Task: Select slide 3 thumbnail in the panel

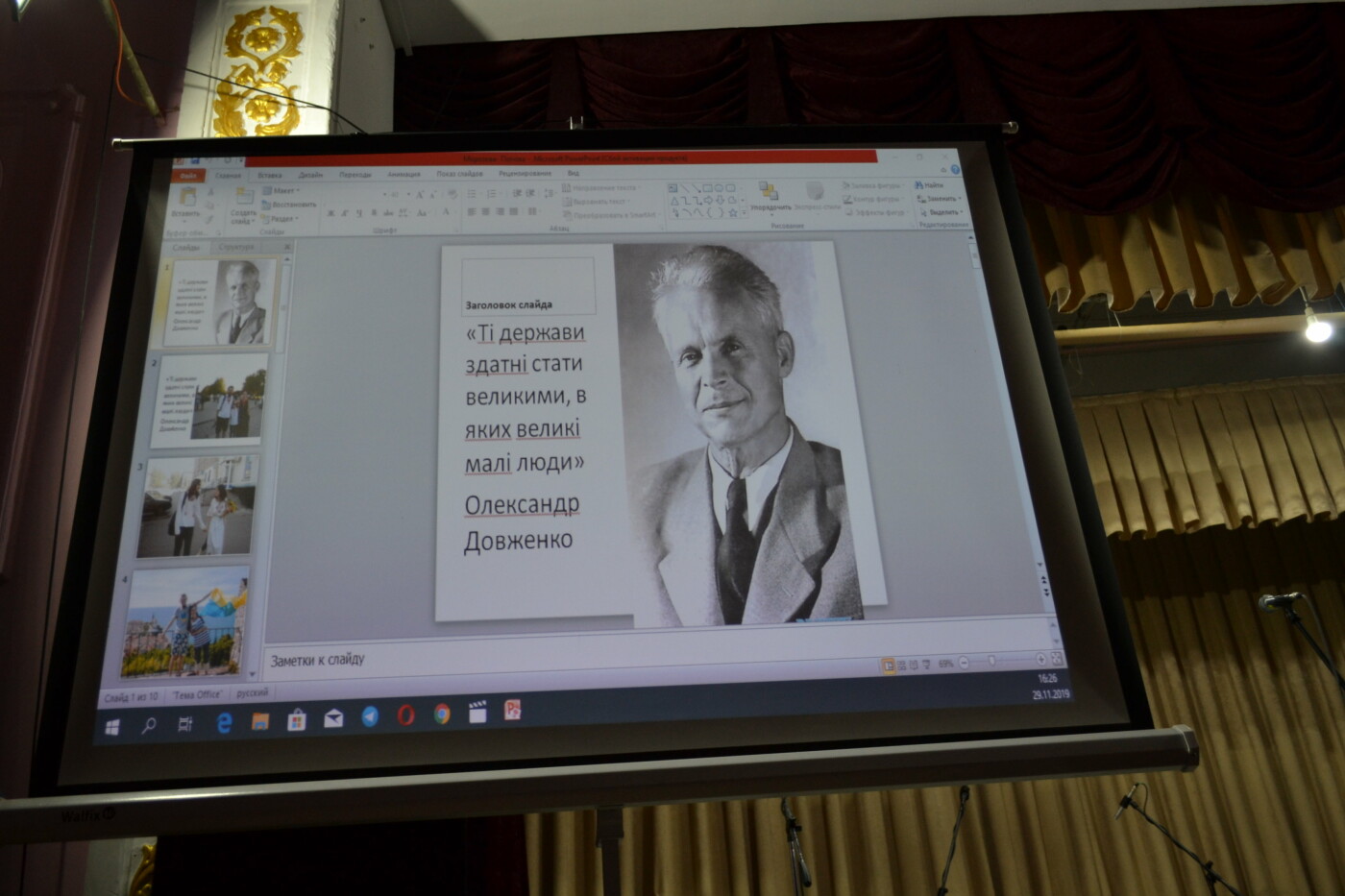Action: [197, 507]
